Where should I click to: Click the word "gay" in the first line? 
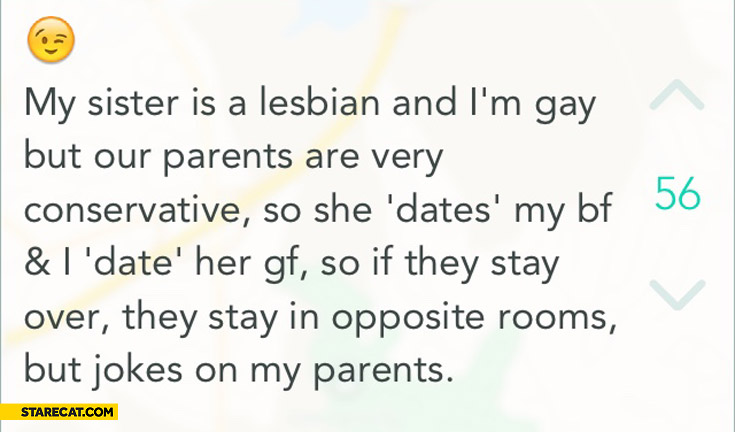tap(574, 105)
